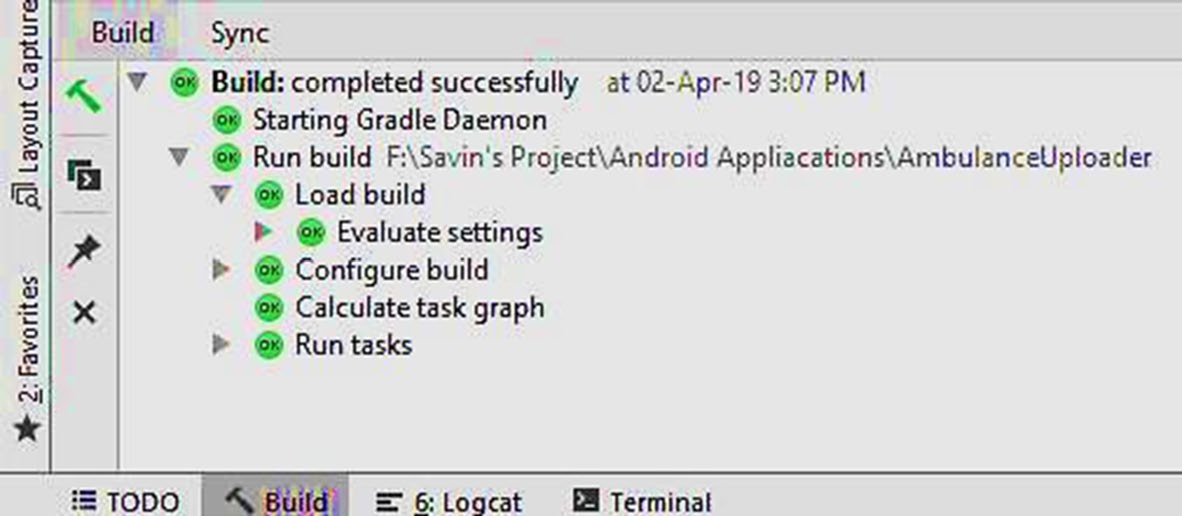Pin the Build tab with pin icon
The image size is (1182, 516).
(x=85, y=251)
